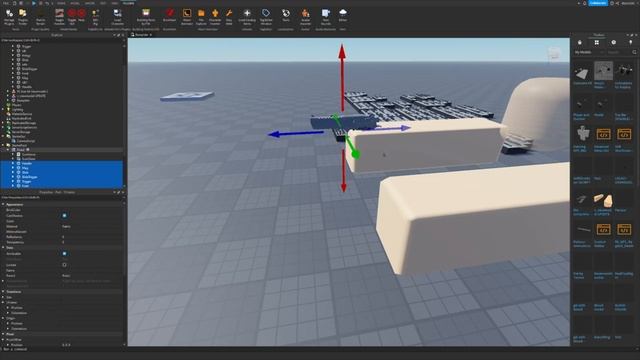Screen dimensions: 640x360
Task: Toggle the Locked checkbox
Action: pyautogui.click(x=64, y=265)
